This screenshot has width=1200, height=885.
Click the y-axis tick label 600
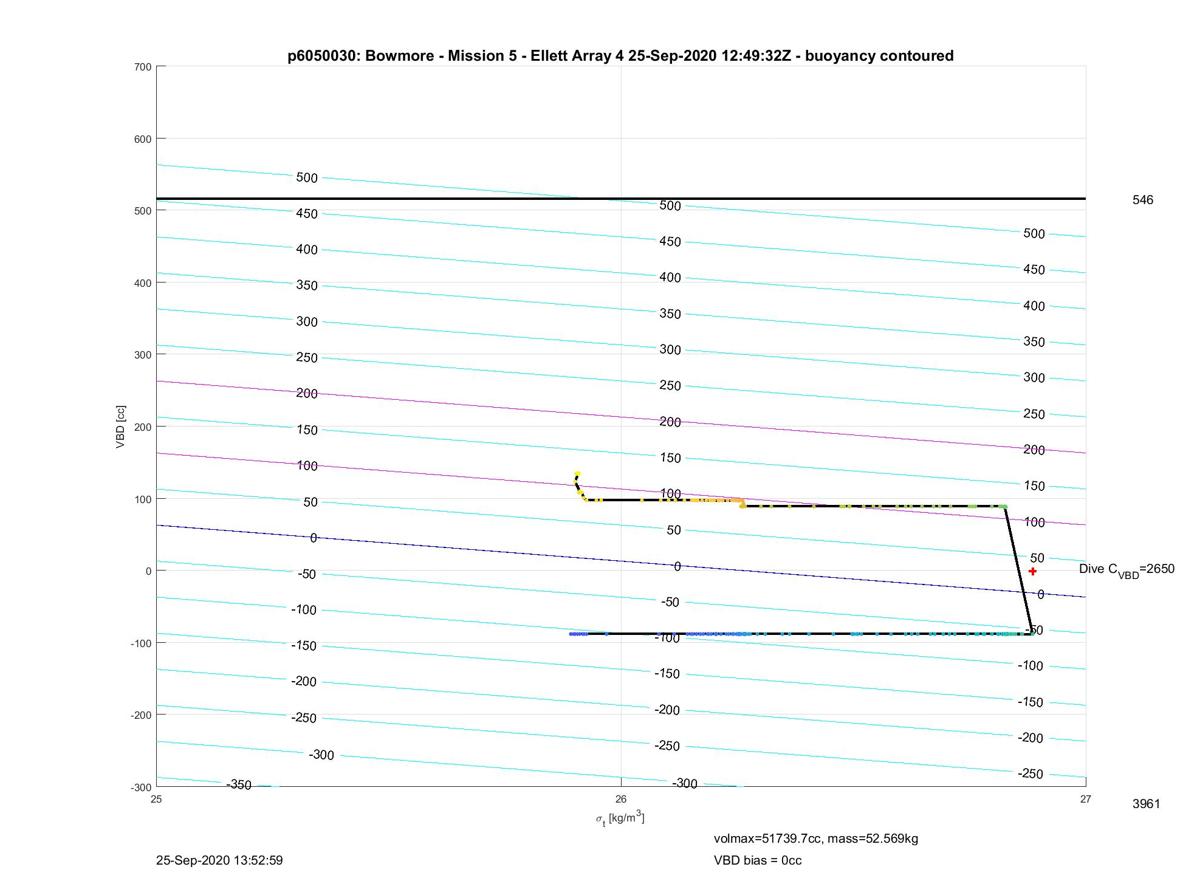point(142,139)
